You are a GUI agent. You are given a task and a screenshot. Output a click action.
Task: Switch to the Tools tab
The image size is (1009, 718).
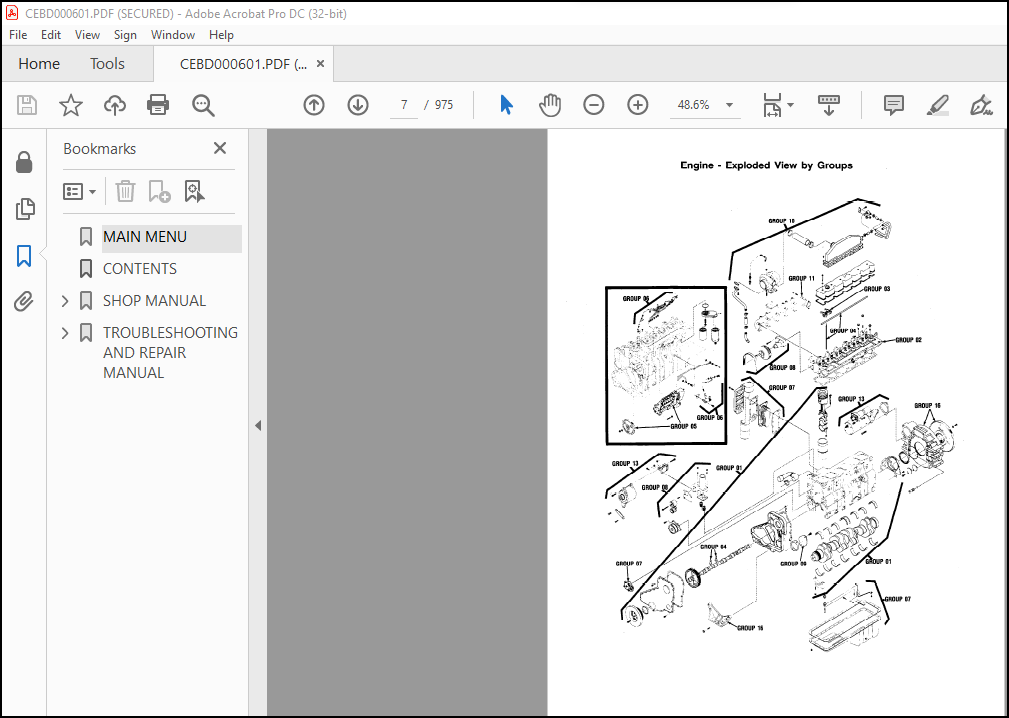tap(107, 64)
